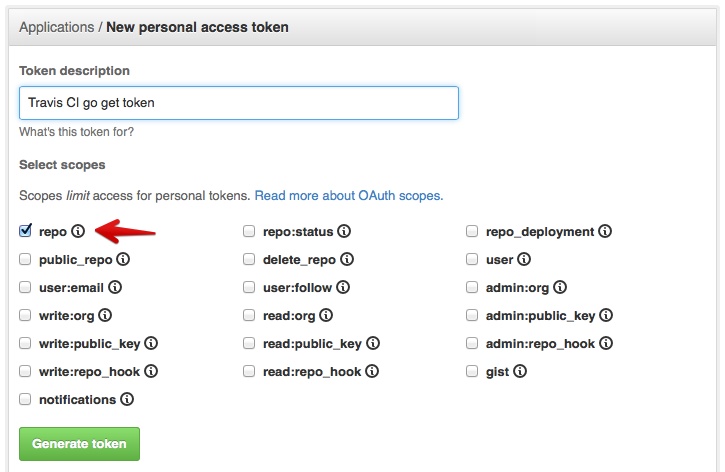Screen dimensions: 725x472
Task: Click the info icon beside repo:status
Action: 344,232
